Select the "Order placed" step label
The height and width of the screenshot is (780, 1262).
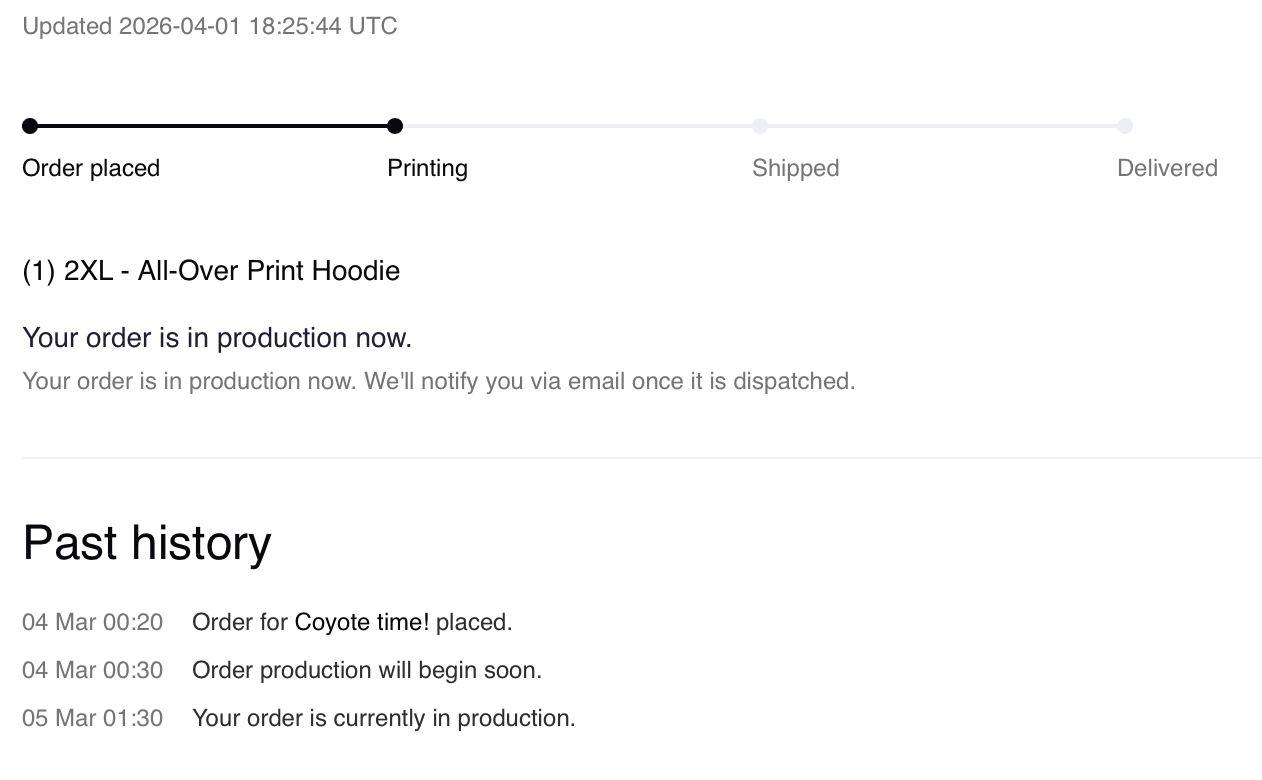click(x=91, y=168)
